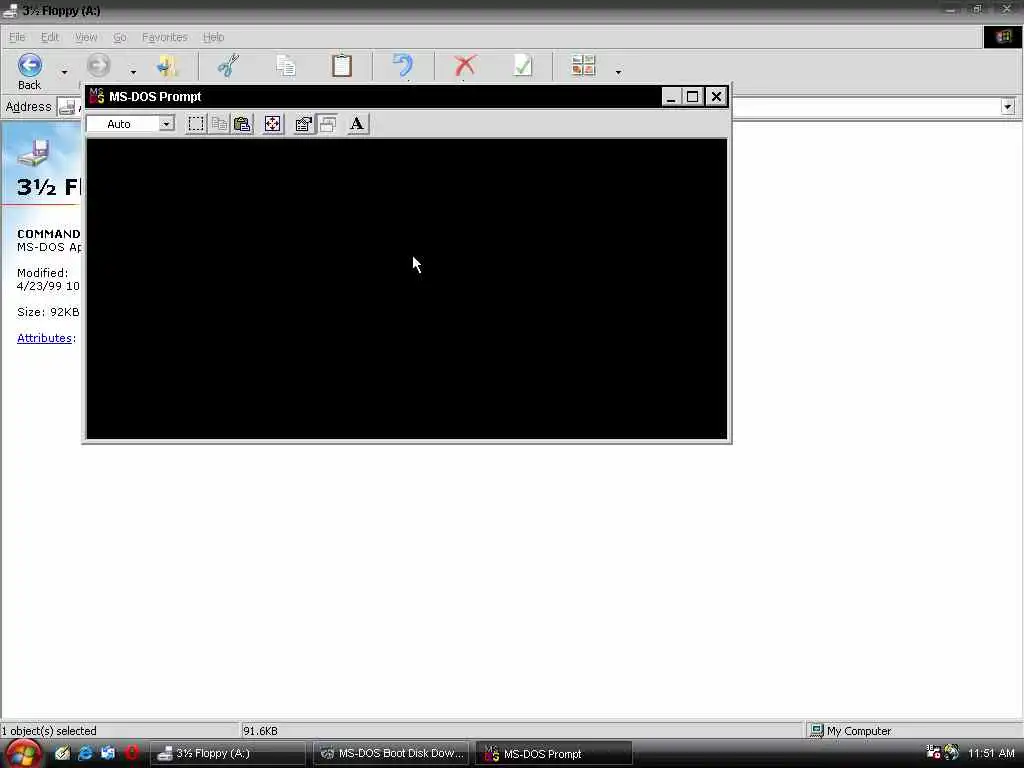Screen dimensions: 1024x768
Task: Open the Forward history dropdown arrow
Action: pyautogui.click(x=133, y=72)
